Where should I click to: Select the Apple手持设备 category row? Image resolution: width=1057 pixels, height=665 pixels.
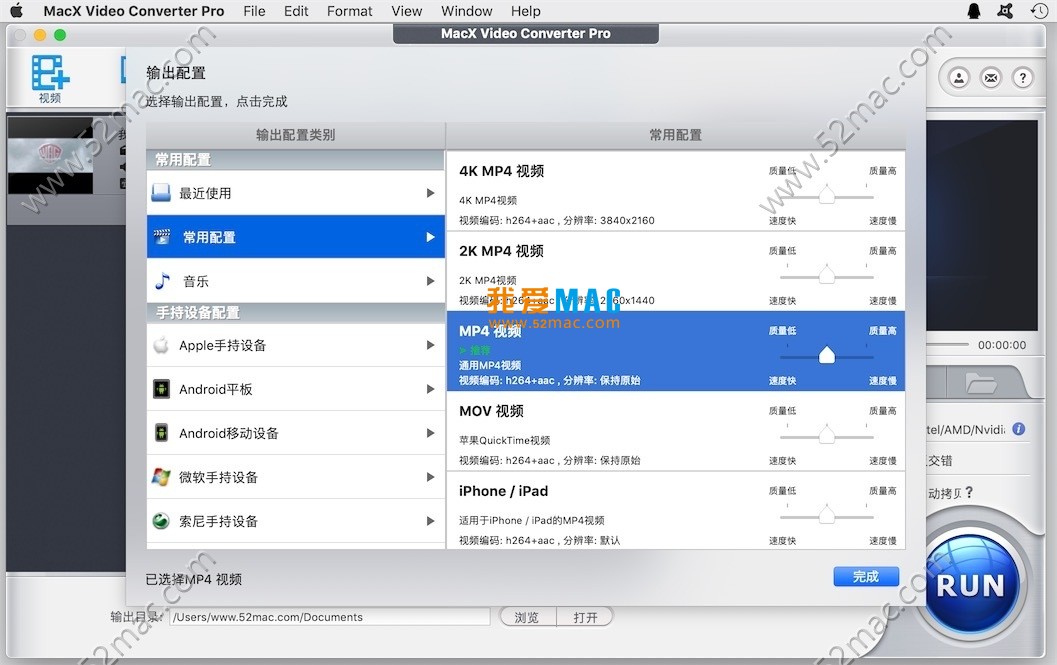click(x=295, y=345)
